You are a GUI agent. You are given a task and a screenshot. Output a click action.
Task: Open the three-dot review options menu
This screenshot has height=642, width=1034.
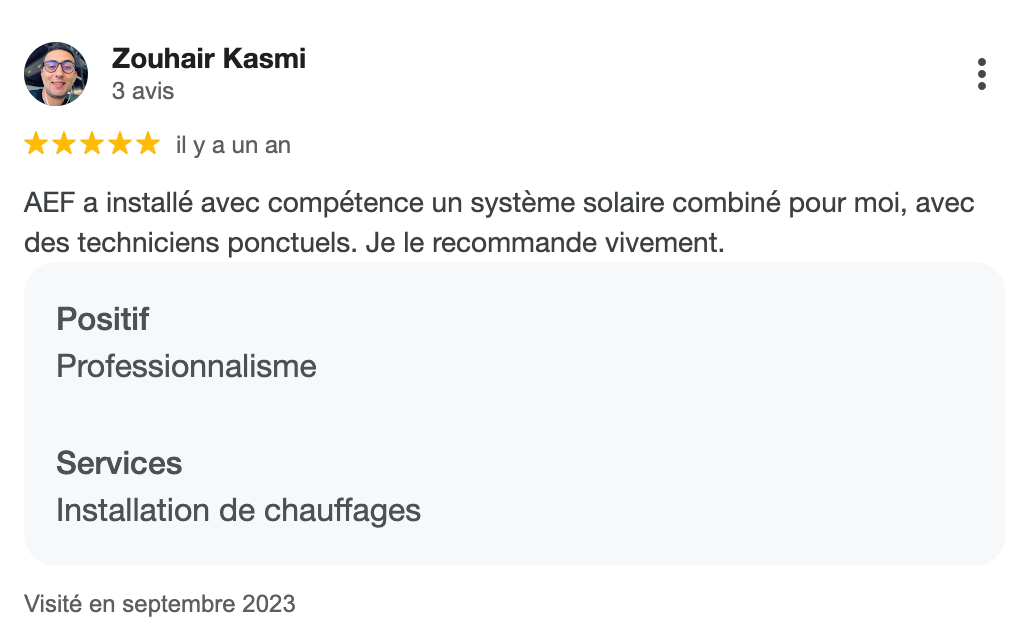tap(981, 74)
